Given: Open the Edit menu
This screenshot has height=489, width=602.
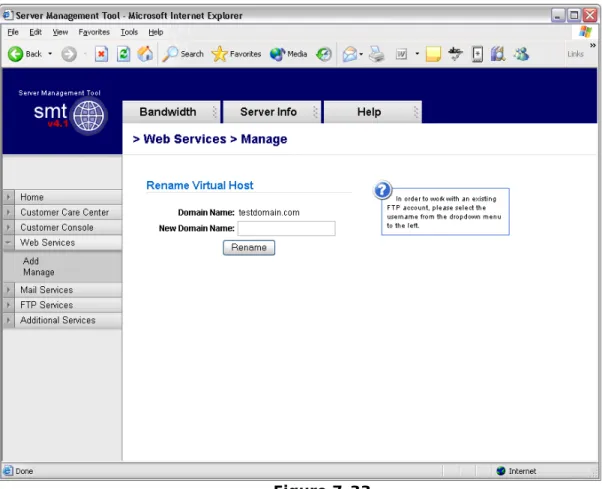Looking at the screenshot, I should click(x=35, y=32).
